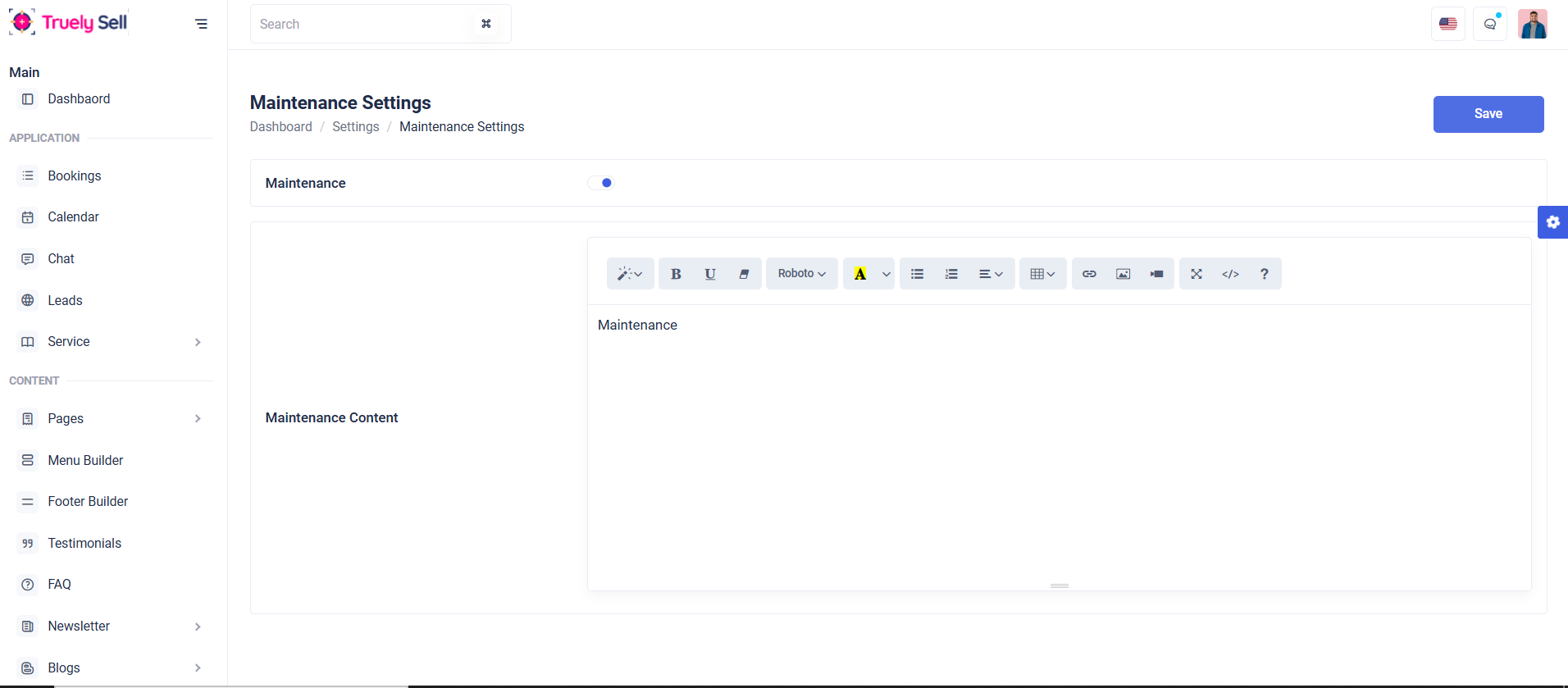Toggle the Maintenance mode switch

pos(601,183)
